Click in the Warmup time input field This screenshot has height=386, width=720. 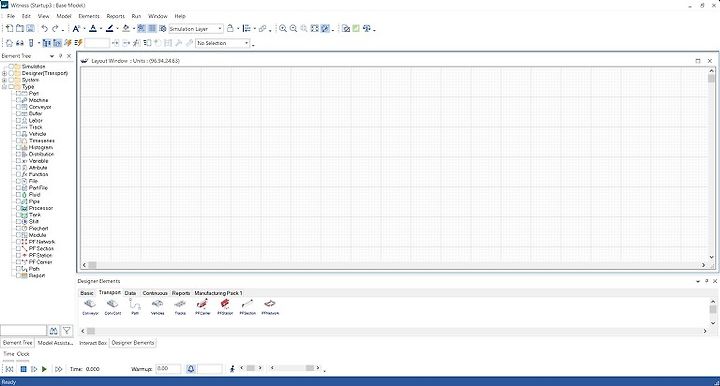pos(168,369)
